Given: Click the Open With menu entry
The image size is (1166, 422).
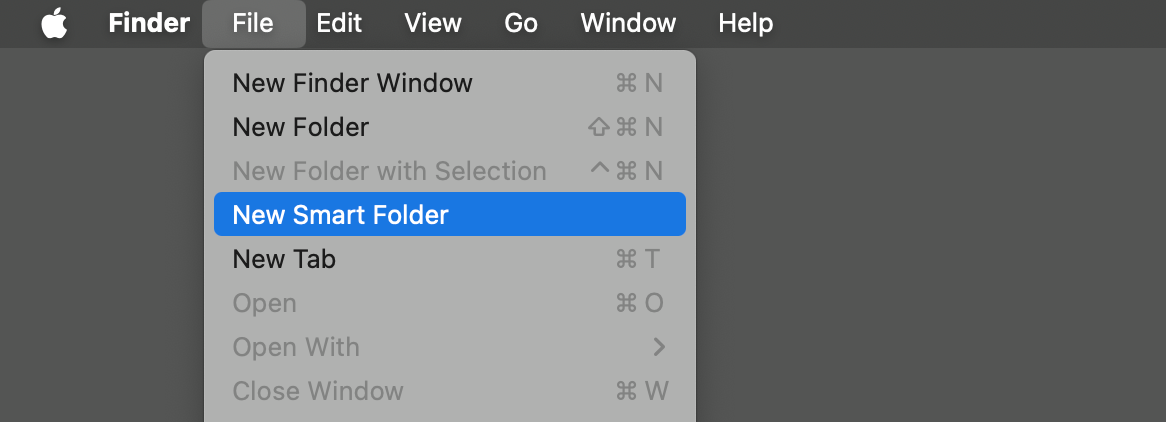Looking at the screenshot, I should coord(296,347).
